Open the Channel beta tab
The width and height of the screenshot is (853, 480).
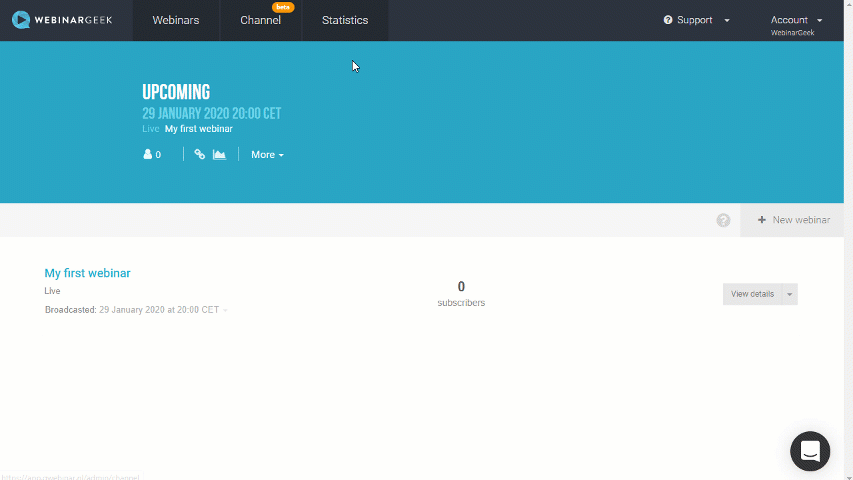pyautogui.click(x=260, y=20)
